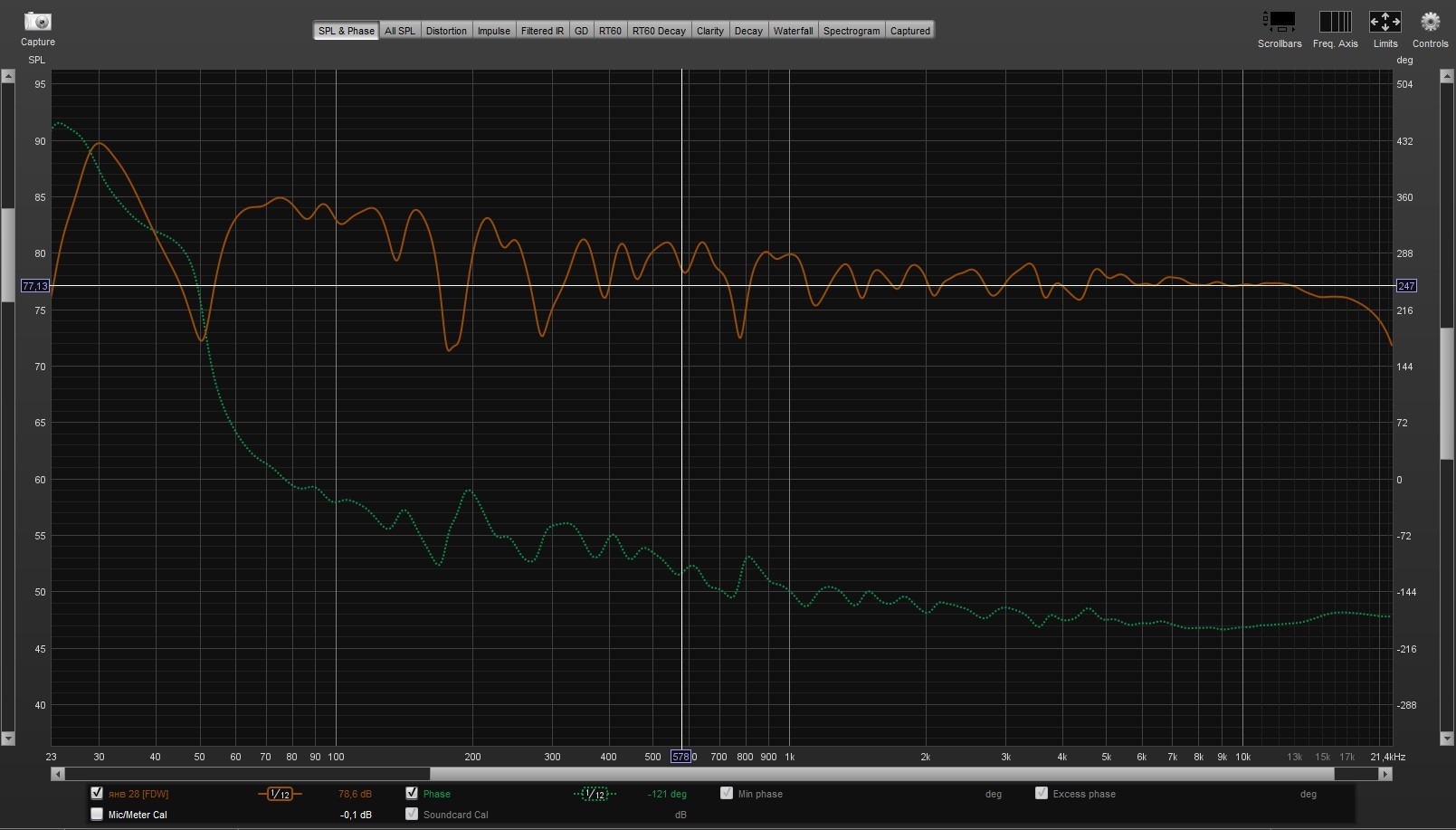Open the GD tab

pyautogui.click(x=581, y=31)
